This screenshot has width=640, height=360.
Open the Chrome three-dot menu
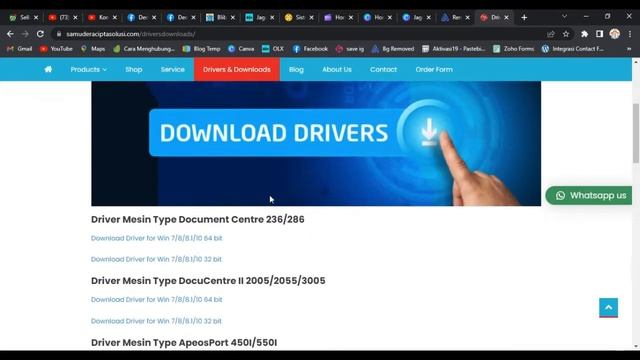pos(630,34)
